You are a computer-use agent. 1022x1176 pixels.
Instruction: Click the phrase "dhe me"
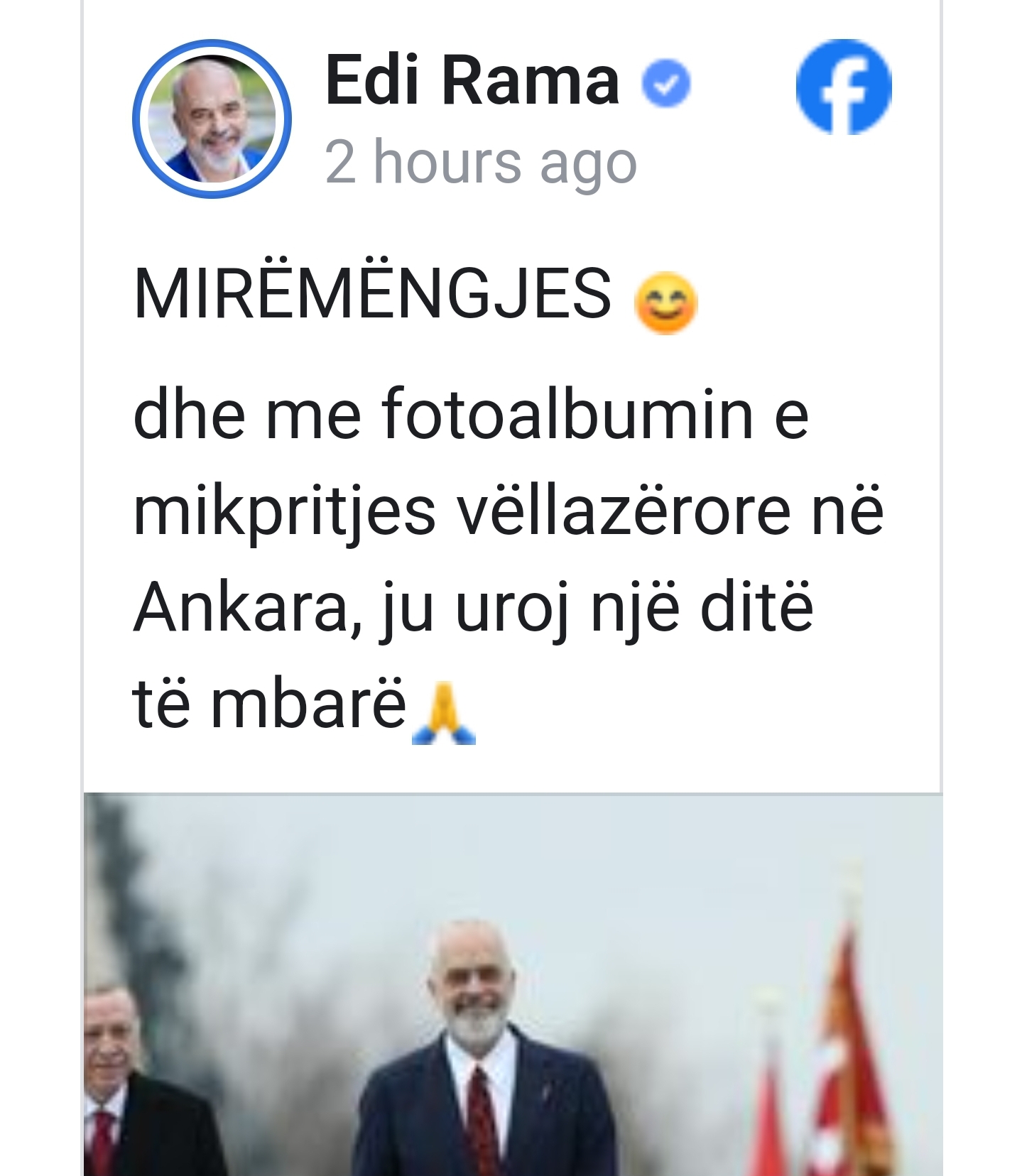pyautogui.click(x=247, y=414)
